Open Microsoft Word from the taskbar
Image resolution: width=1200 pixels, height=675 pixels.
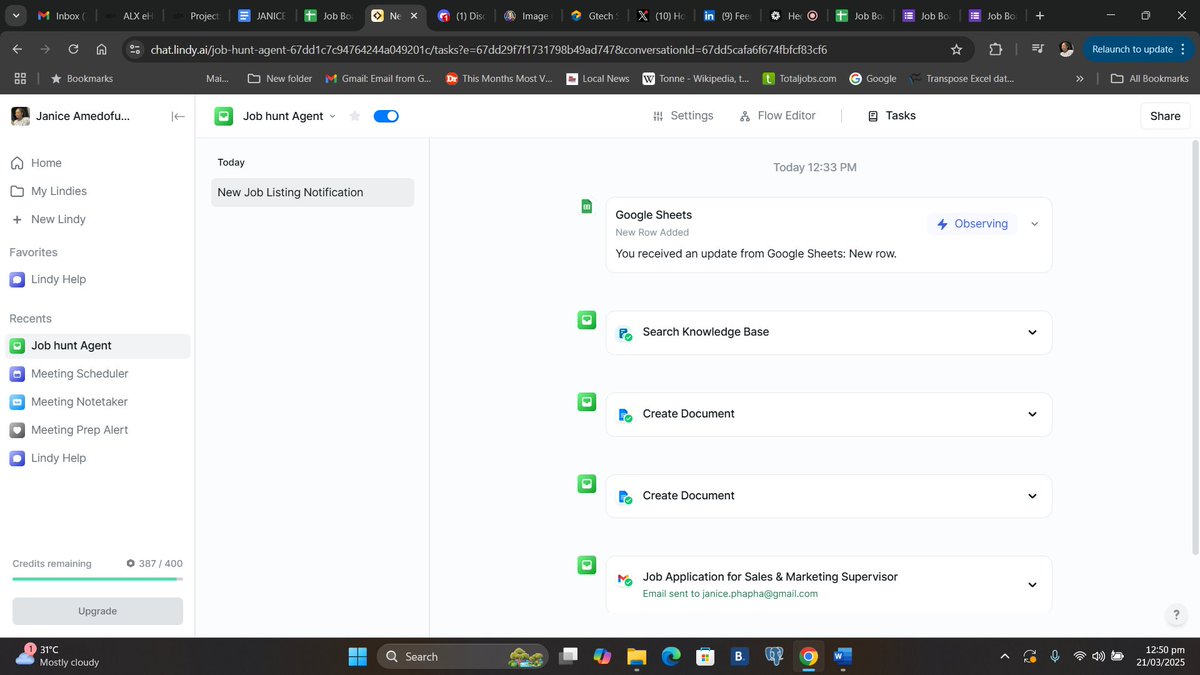842,656
